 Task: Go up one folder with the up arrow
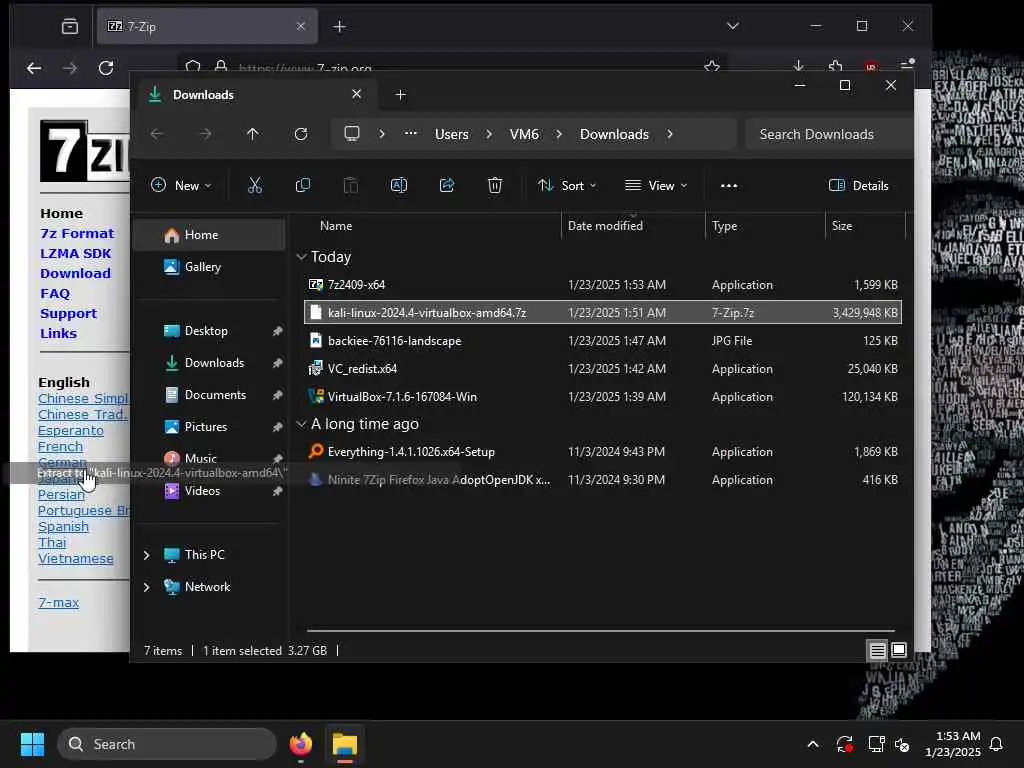(x=253, y=134)
